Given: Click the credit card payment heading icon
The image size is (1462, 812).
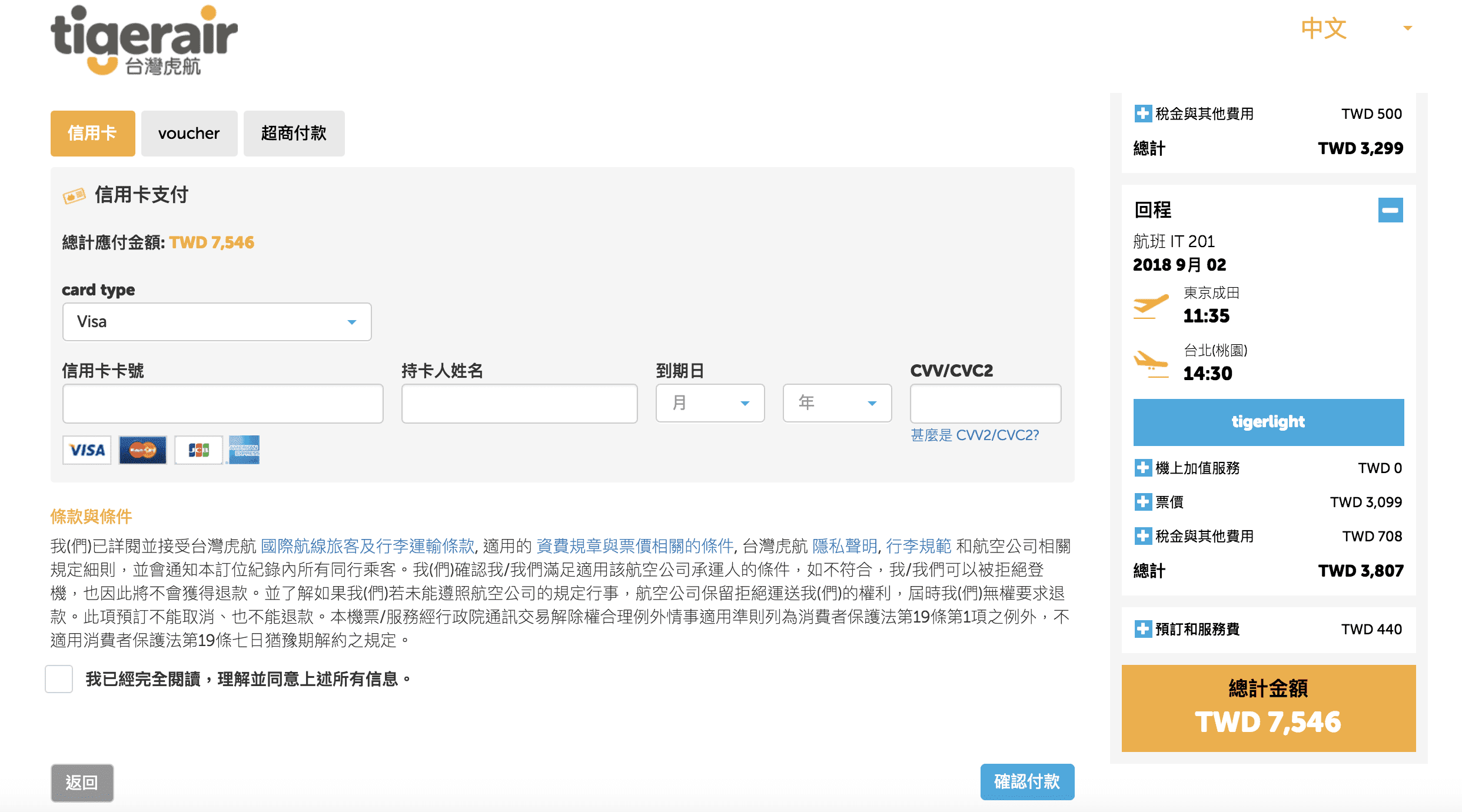Looking at the screenshot, I should [x=74, y=195].
